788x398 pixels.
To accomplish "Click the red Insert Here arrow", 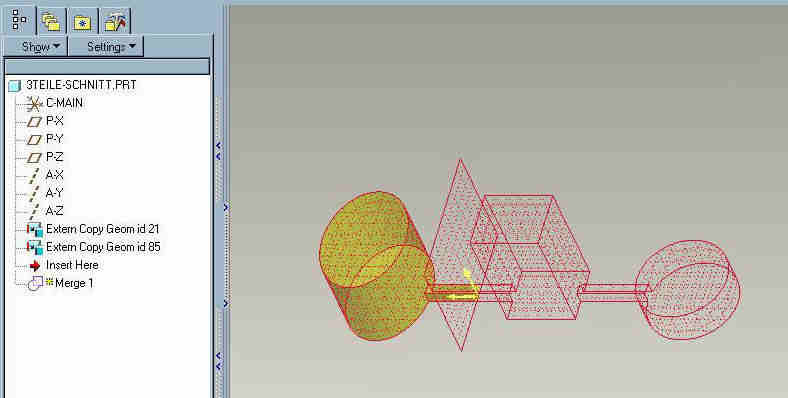I will point(35,265).
